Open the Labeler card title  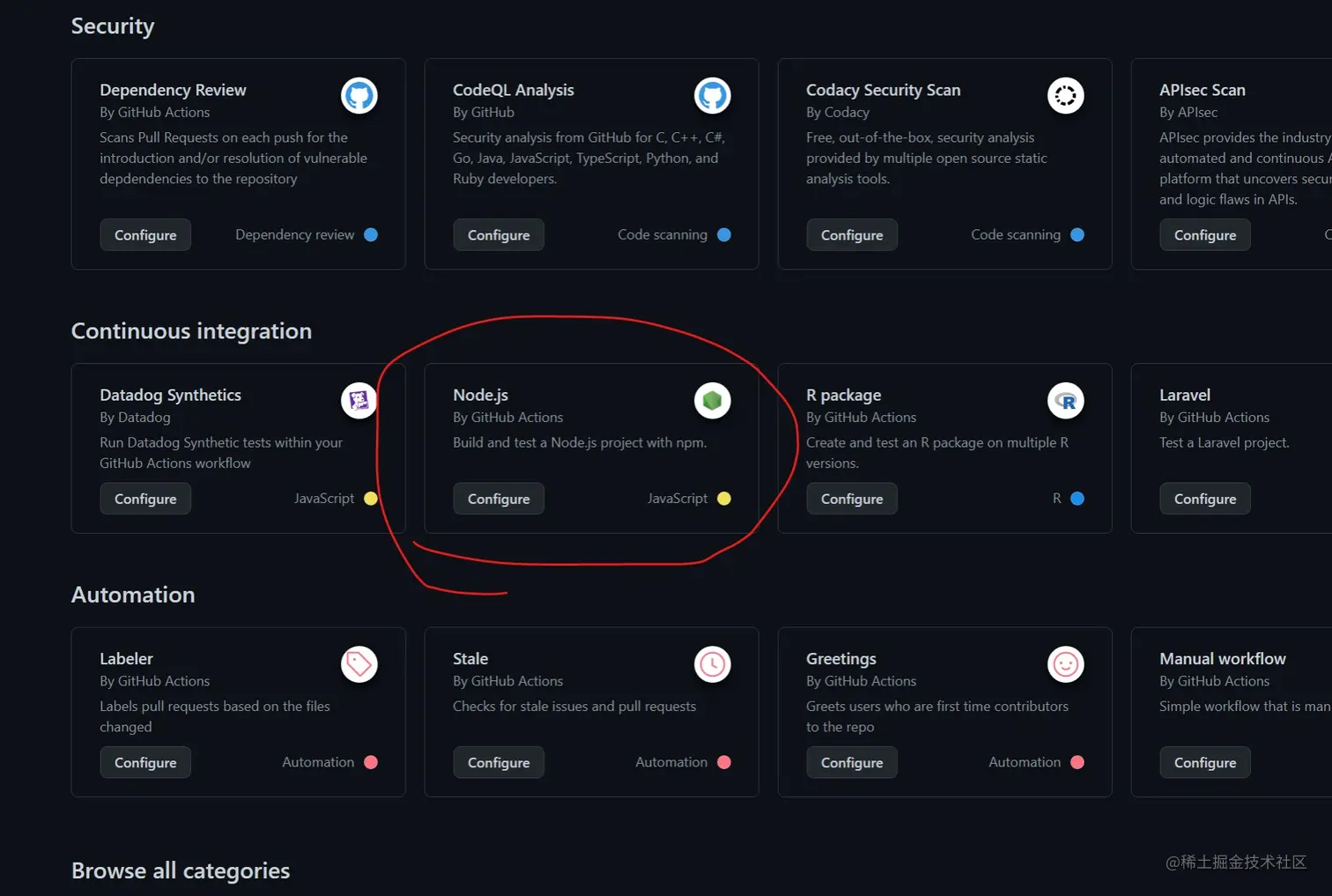click(126, 658)
